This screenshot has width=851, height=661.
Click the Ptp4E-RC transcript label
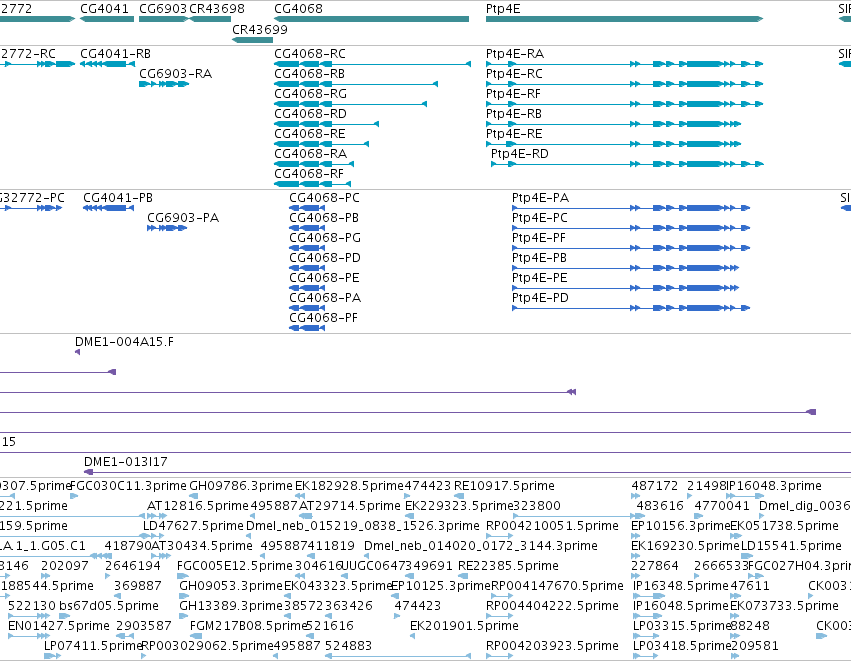coord(515,74)
